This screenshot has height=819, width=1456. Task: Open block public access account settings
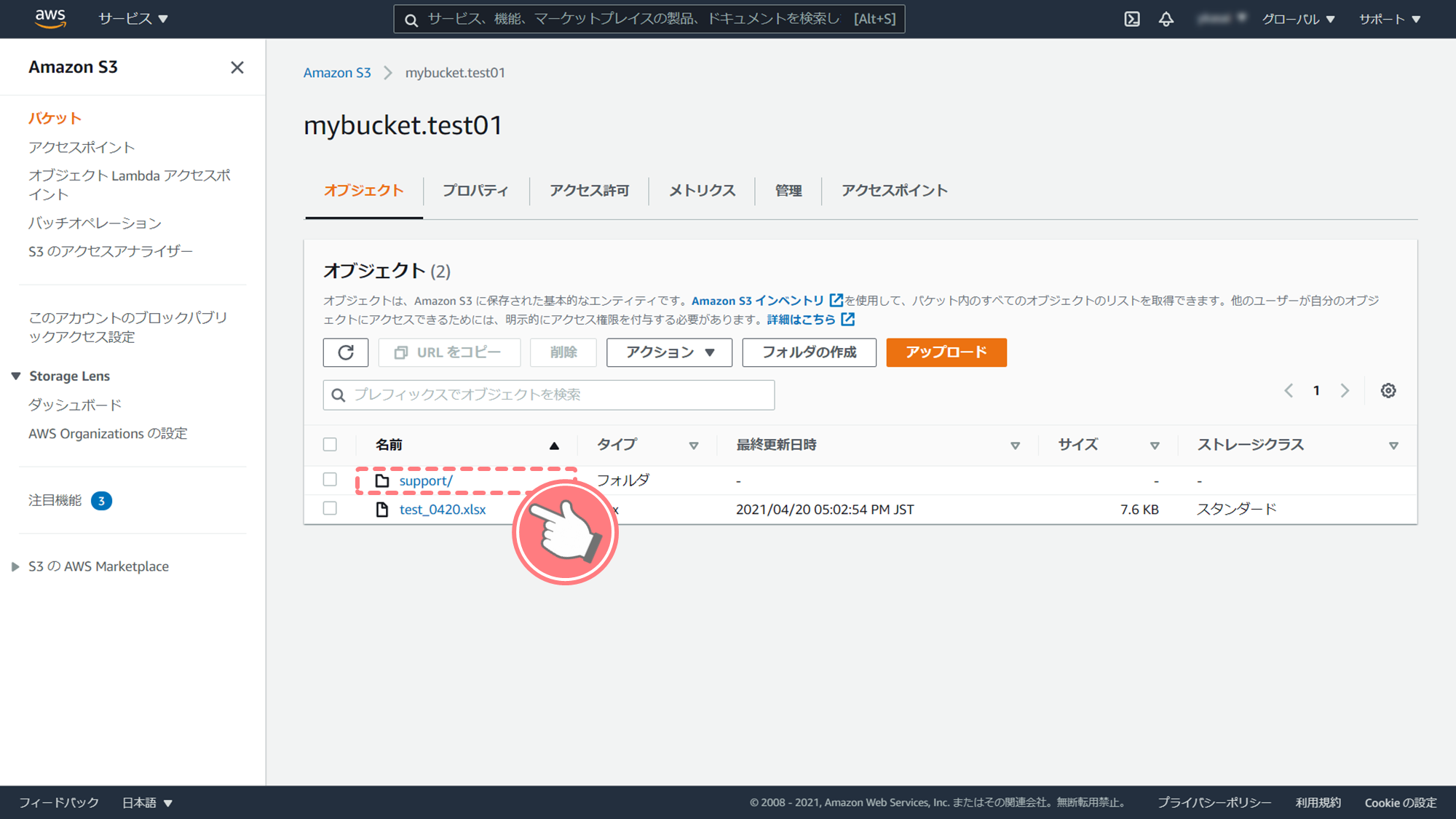pyautogui.click(x=127, y=327)
